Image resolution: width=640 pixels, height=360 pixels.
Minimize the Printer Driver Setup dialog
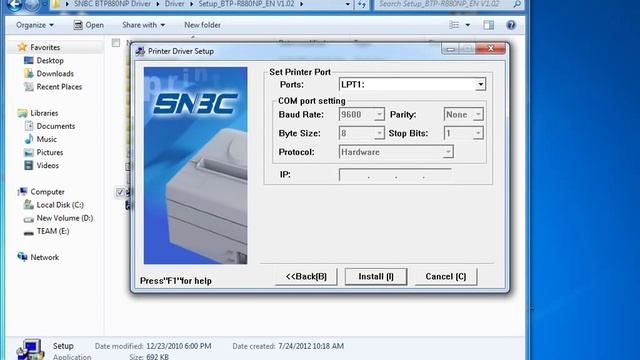tap(450, 49)
